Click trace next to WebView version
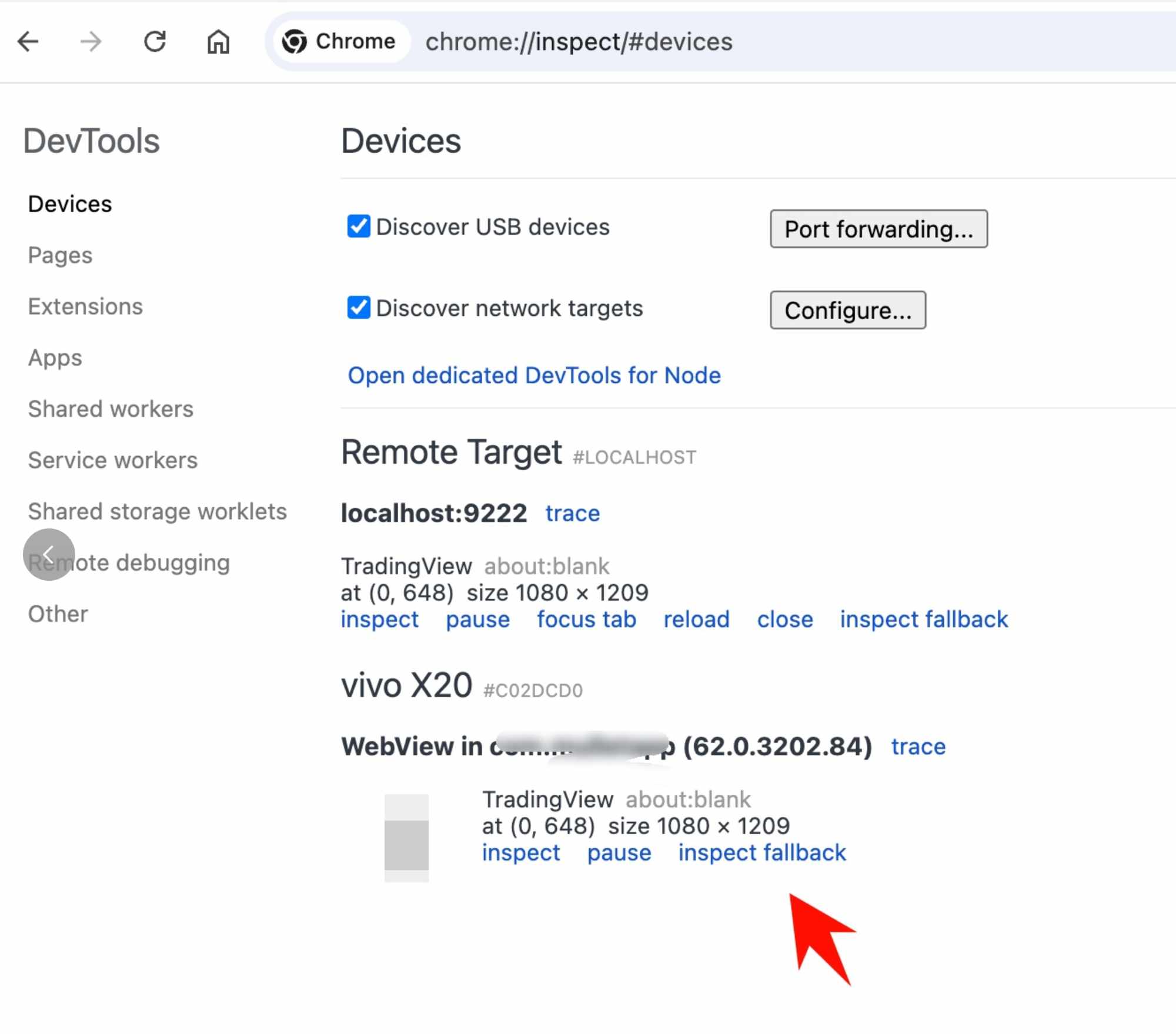The image size is (1176, 1034). [x=918, y=746]
